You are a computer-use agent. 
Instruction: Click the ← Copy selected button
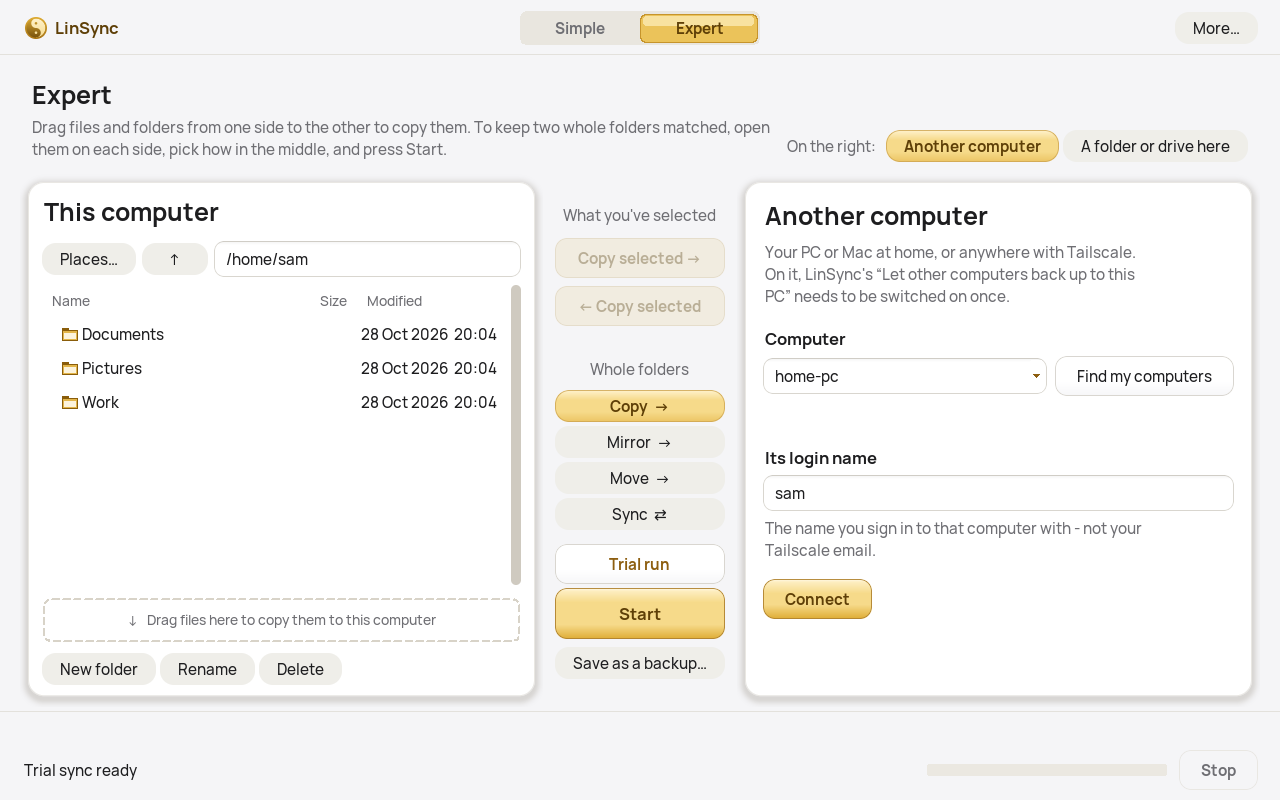coord(640,306)
